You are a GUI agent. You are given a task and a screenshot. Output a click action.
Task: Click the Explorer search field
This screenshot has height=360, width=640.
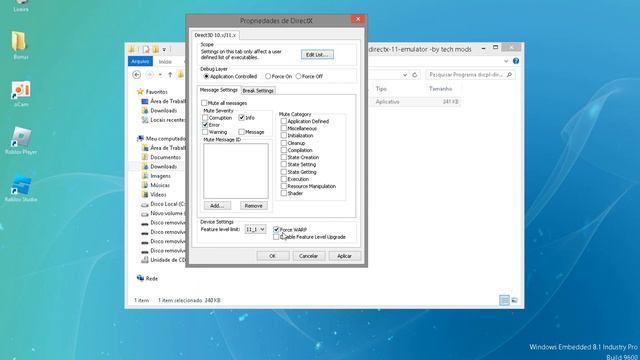(x=470, y=75)
